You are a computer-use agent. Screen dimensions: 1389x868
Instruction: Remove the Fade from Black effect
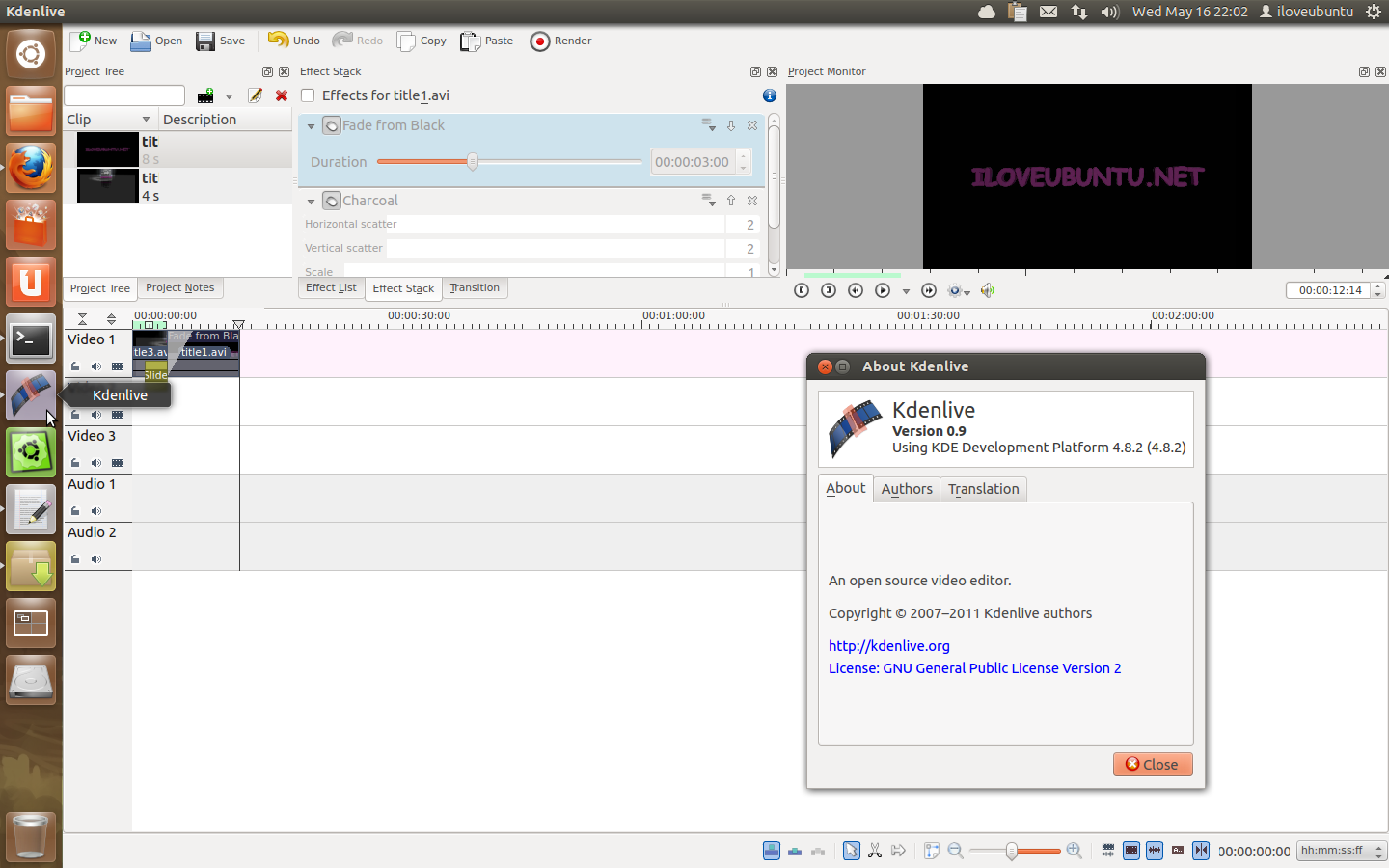click(752, 125)
